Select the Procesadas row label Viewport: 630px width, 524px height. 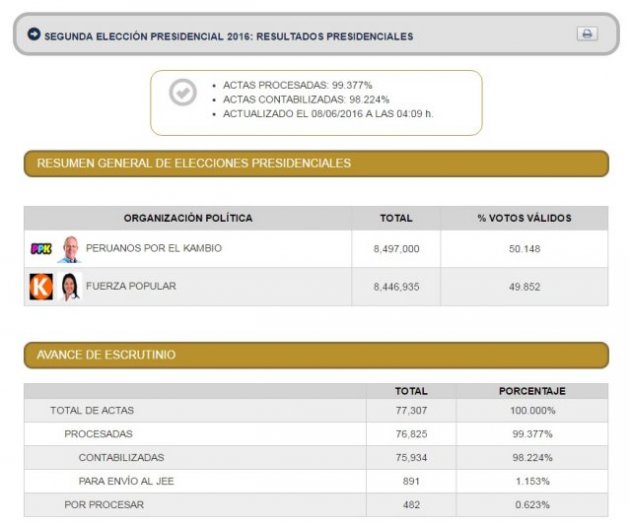point(98,434)
